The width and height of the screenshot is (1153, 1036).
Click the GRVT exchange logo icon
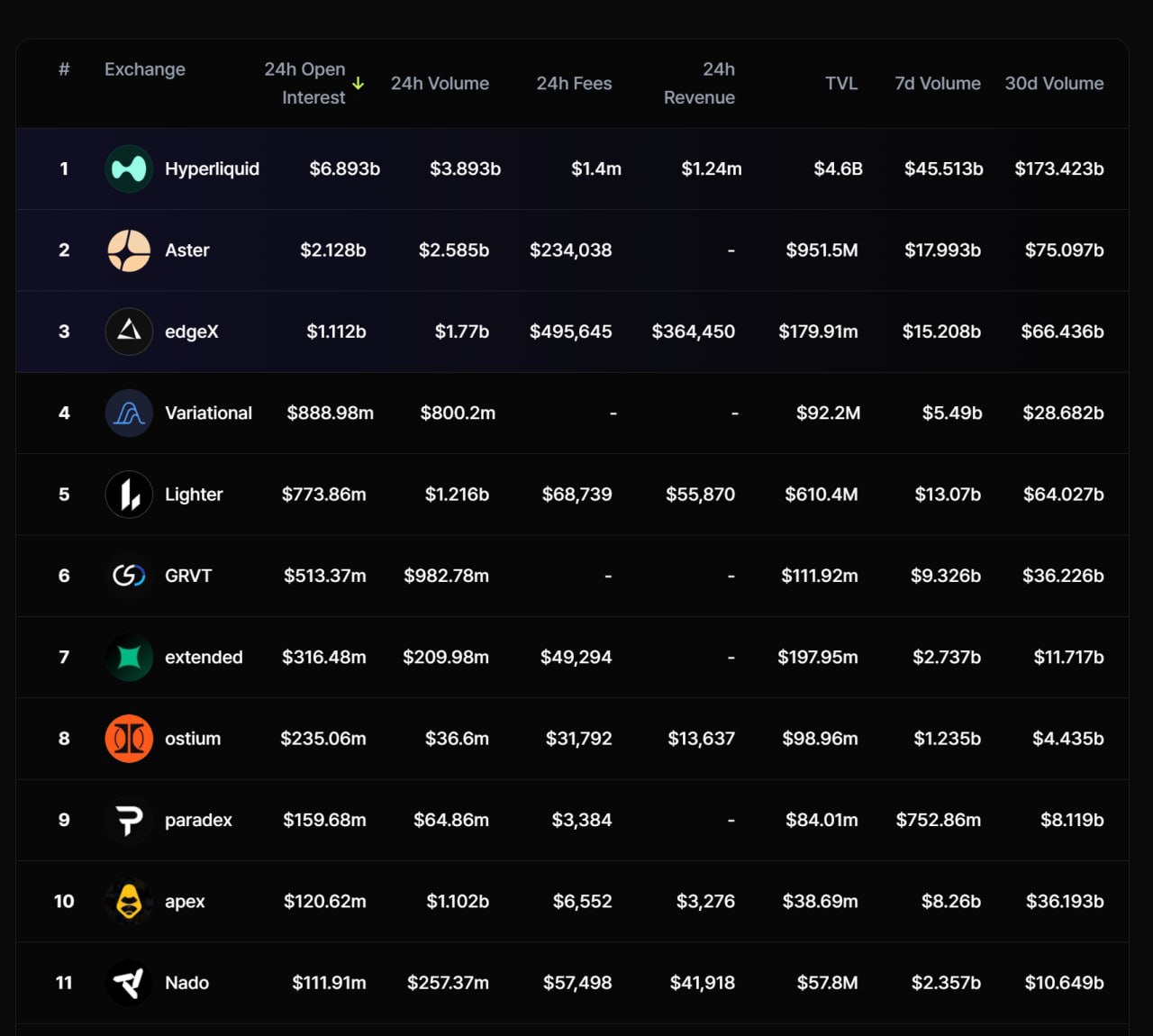click(x=129, y=576)
